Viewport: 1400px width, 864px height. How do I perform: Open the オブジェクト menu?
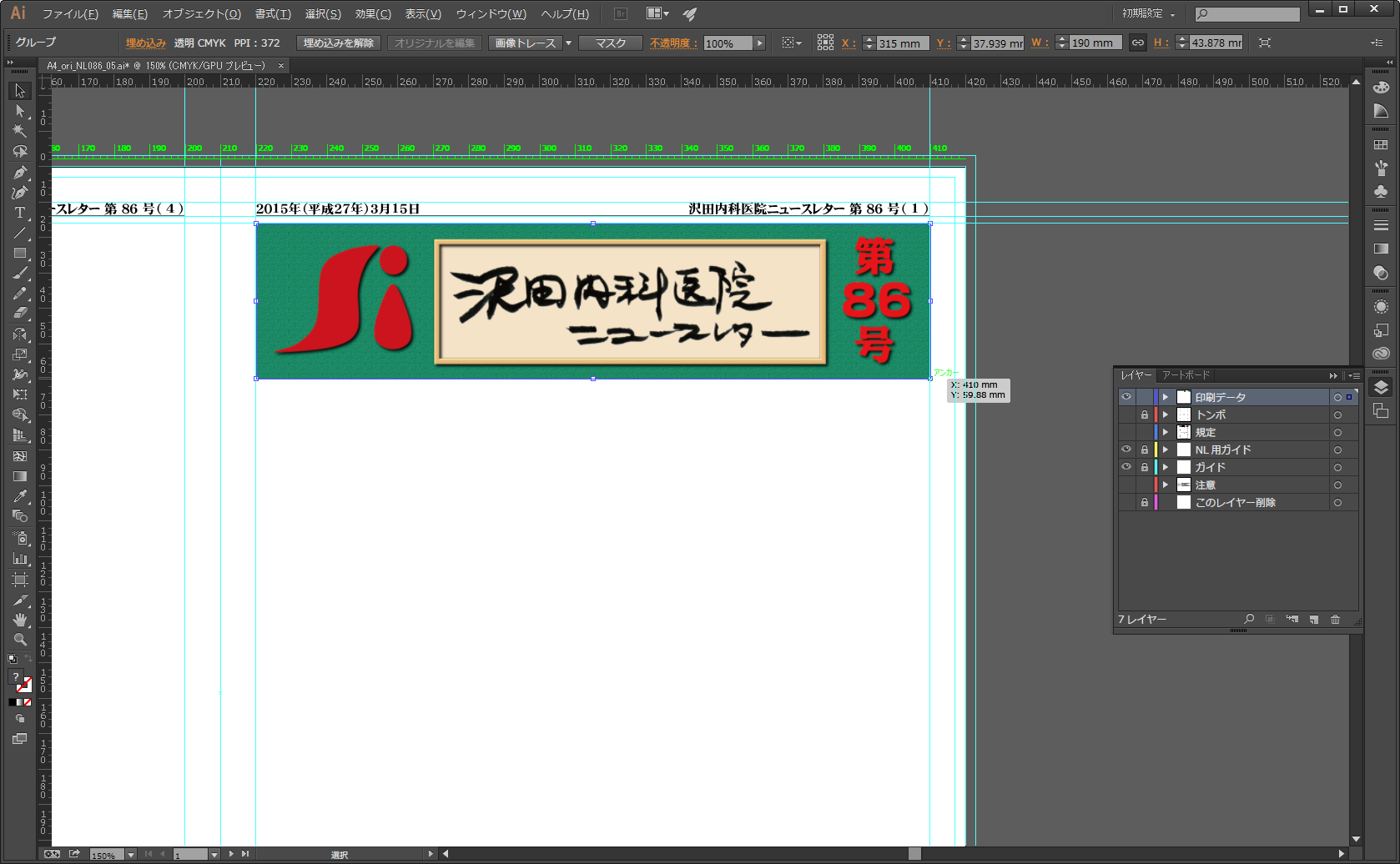tap(202, 14)
